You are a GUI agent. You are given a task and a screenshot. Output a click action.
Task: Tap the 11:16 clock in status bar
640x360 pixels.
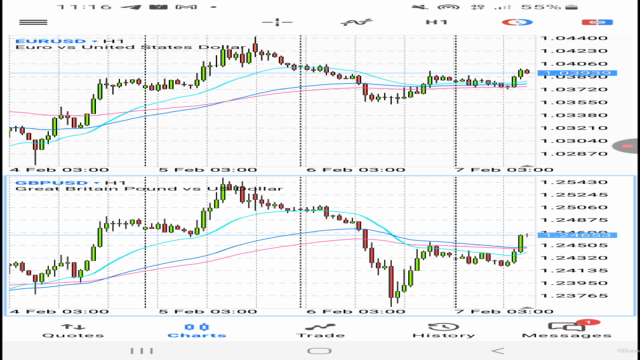[x=84, y=7]
